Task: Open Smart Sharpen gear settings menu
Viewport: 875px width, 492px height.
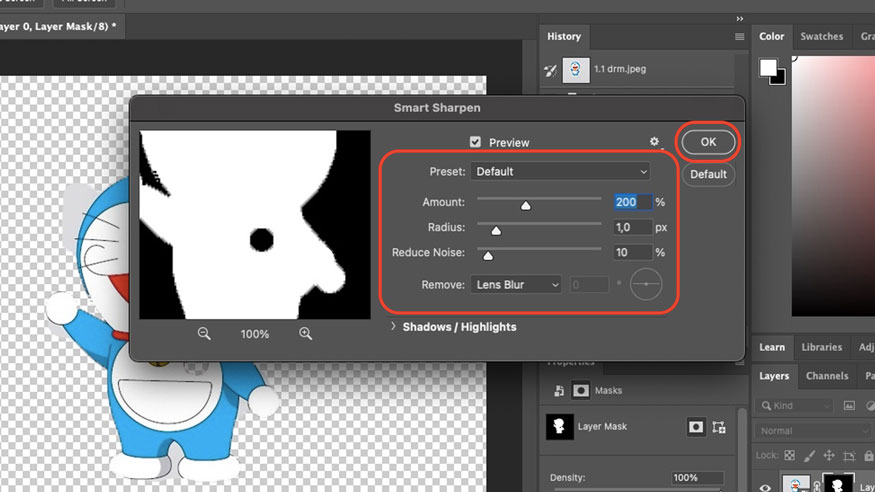Action: pos(655,143)
